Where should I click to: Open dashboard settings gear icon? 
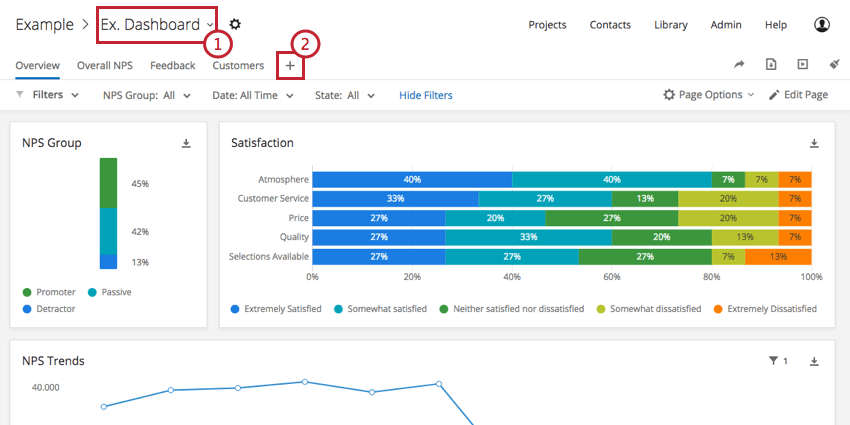pyautogui.click(x=235, y=24)
